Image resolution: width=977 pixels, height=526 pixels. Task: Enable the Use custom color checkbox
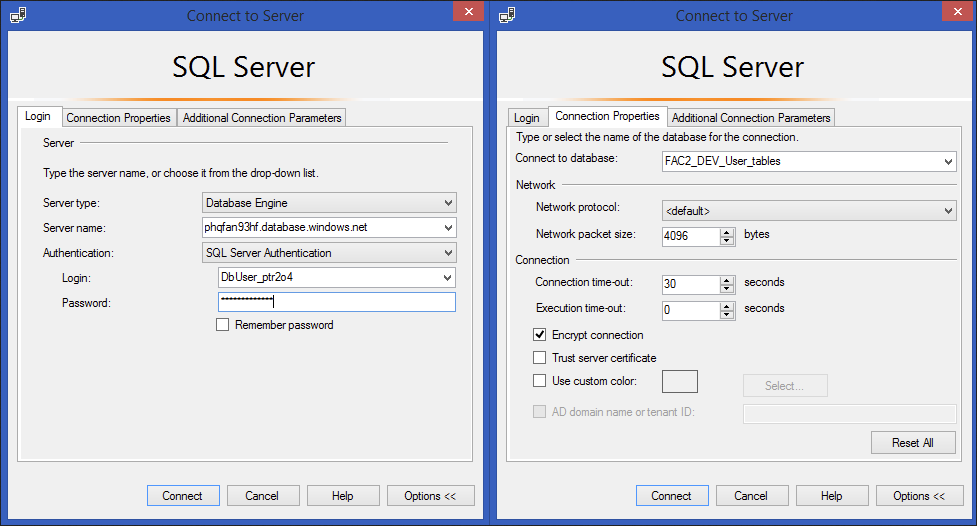(540, 381)
